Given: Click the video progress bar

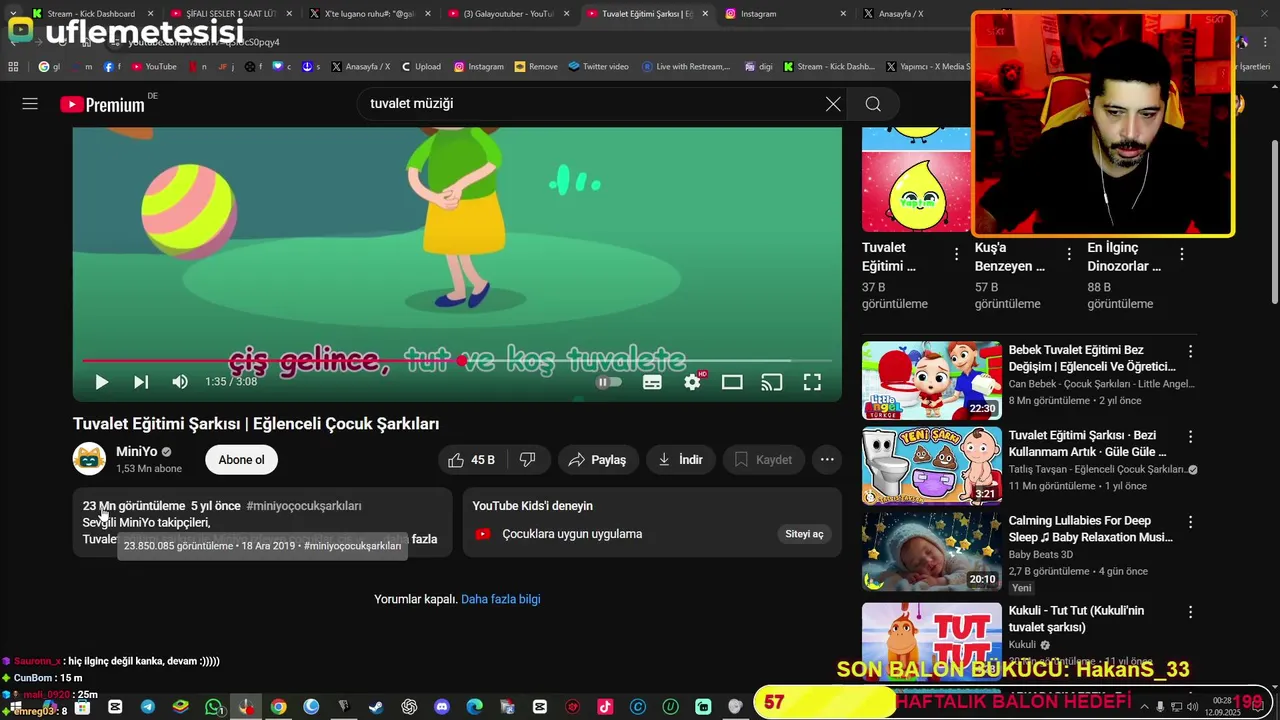Looking at the screenshot, I should pyautogui.click(x=457, y=360).
